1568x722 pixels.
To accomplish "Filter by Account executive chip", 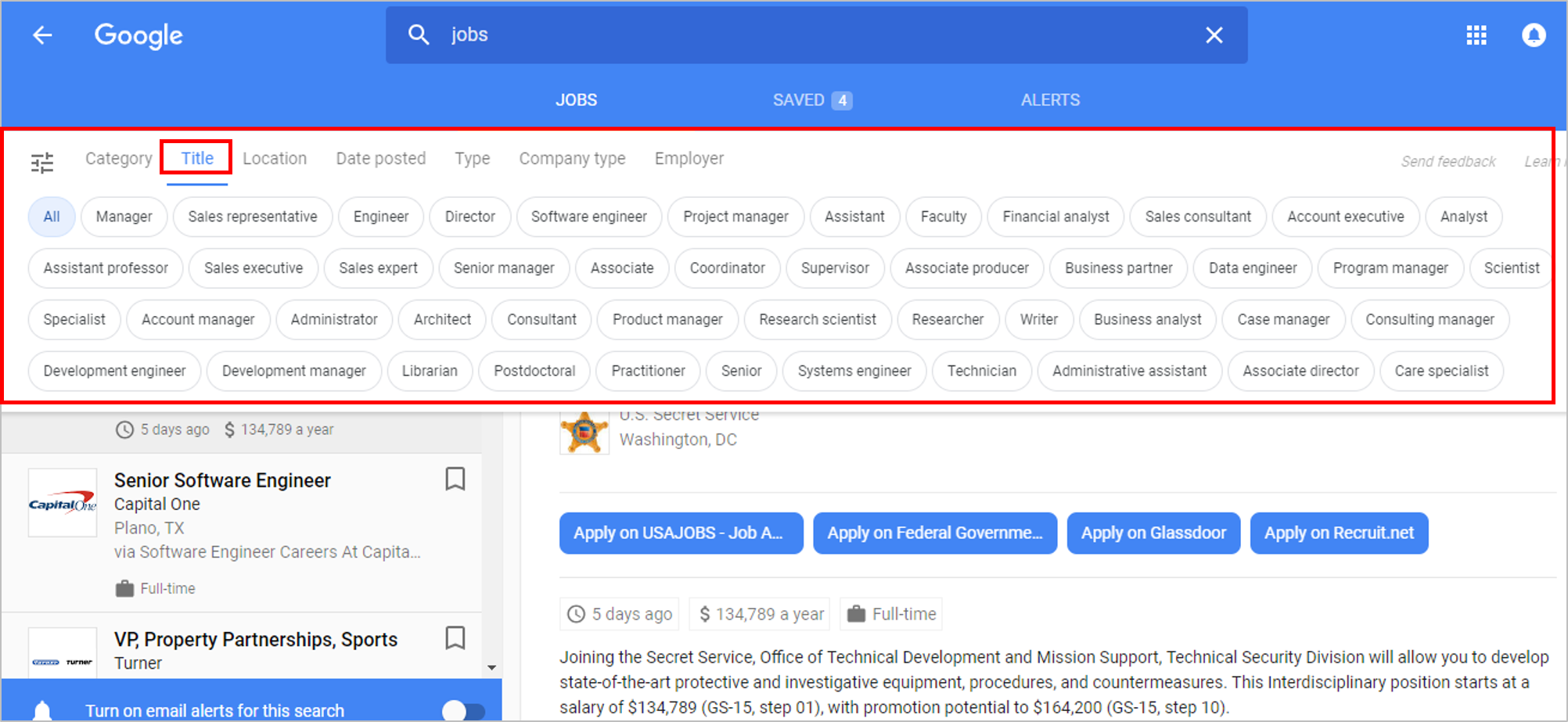I will pos(1346,217).
